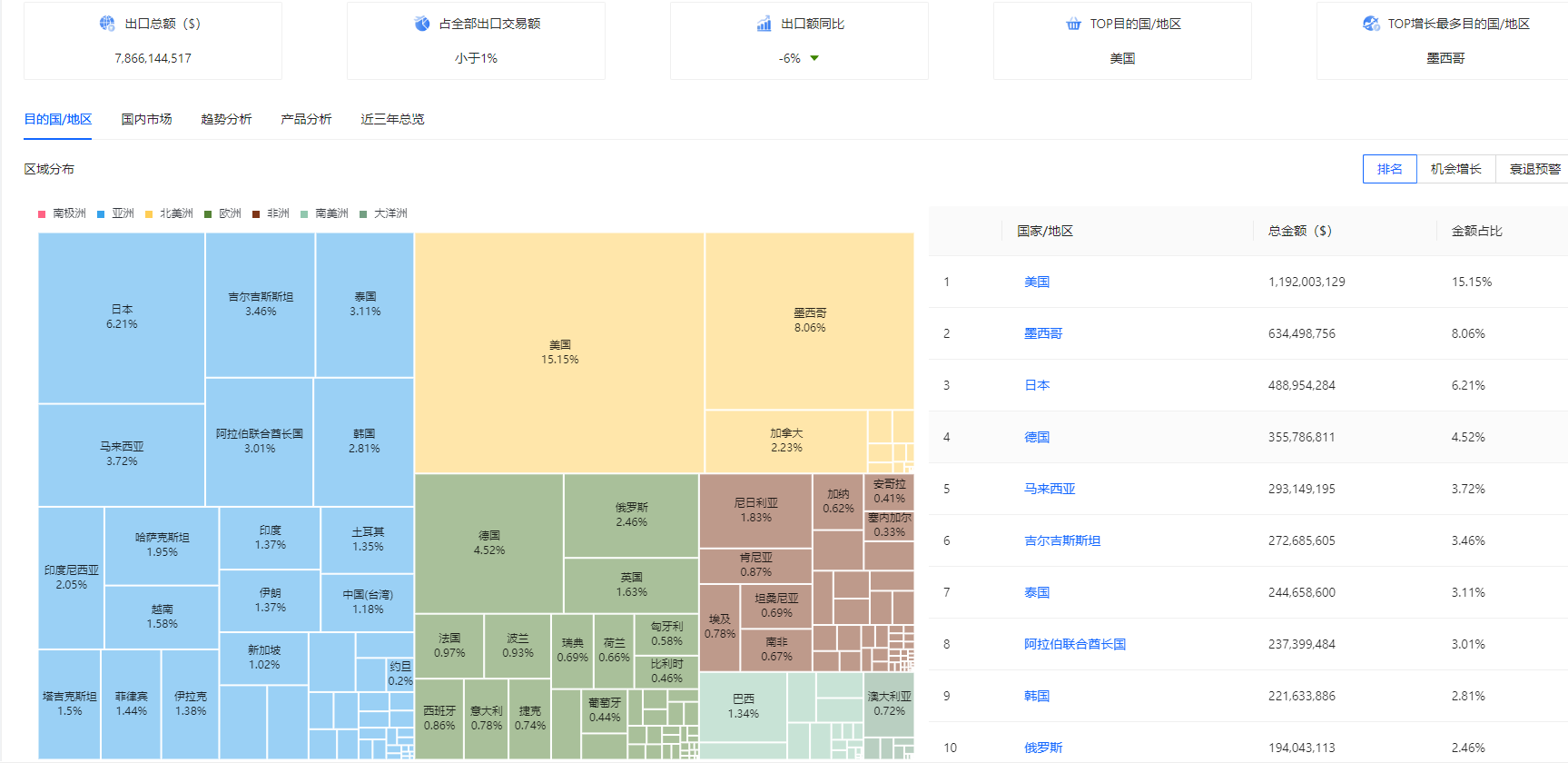
Task: Select the 日本 6.21% treemap block
Action: click(122, 317)
